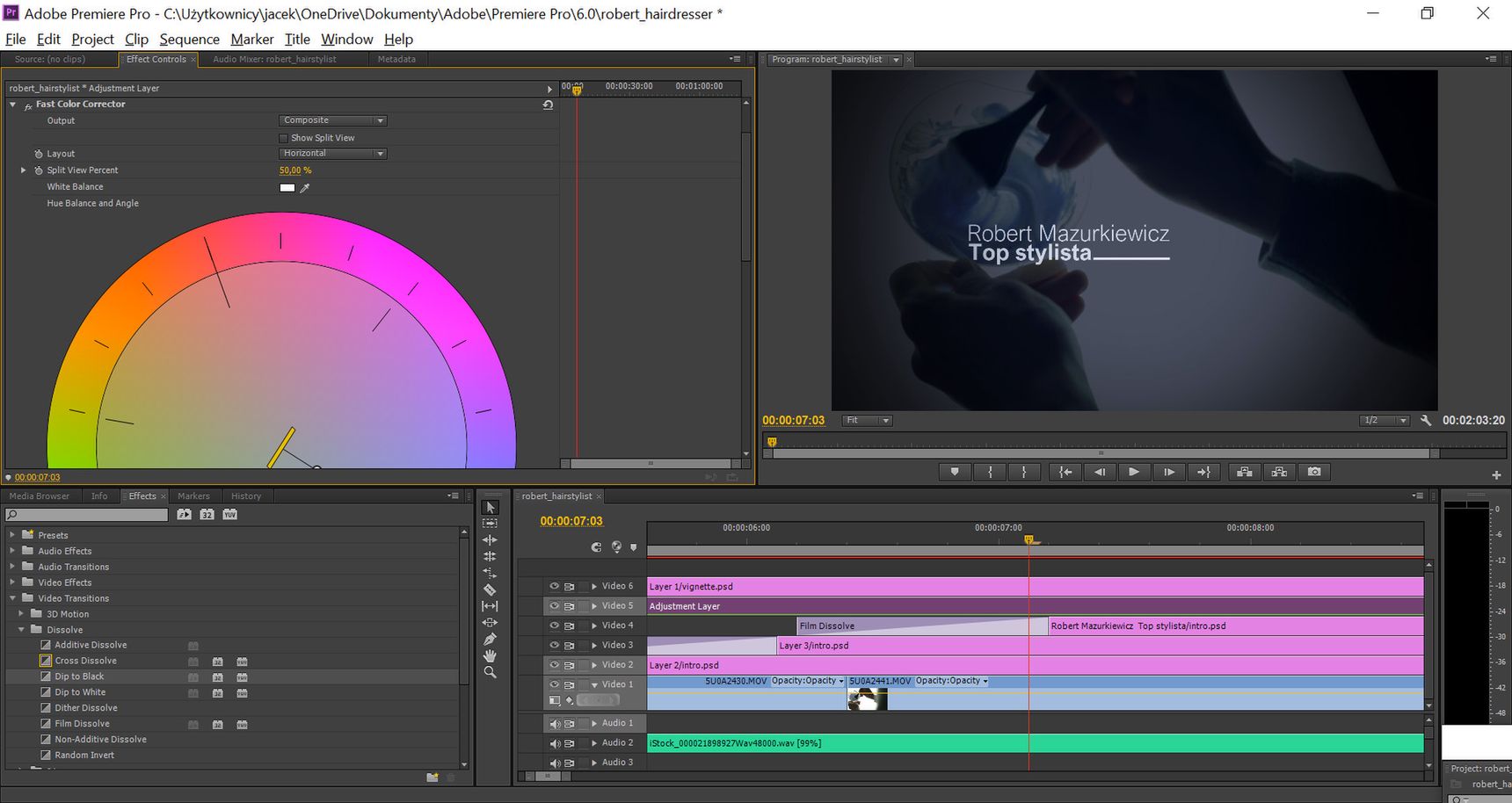Select the Pen tool in tools panel
This screenshot has width=1512, height=803.
pos(490,640)
